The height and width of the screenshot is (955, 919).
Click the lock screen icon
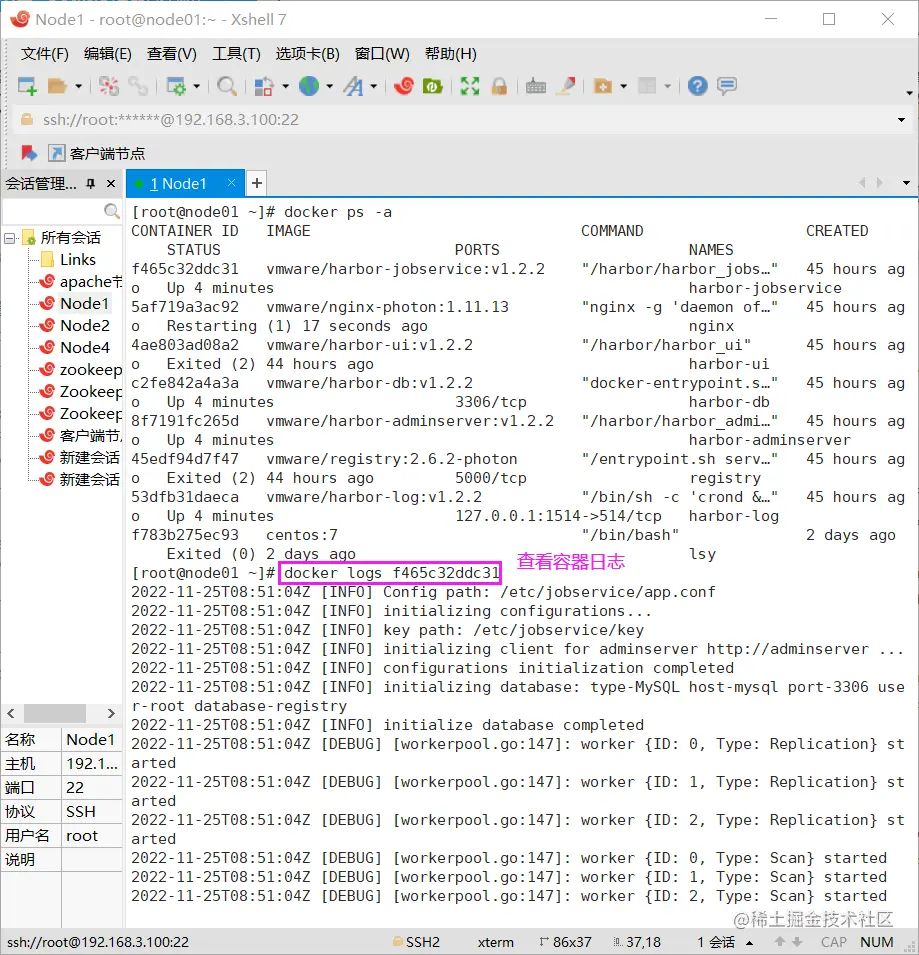(x=499, y=86)
